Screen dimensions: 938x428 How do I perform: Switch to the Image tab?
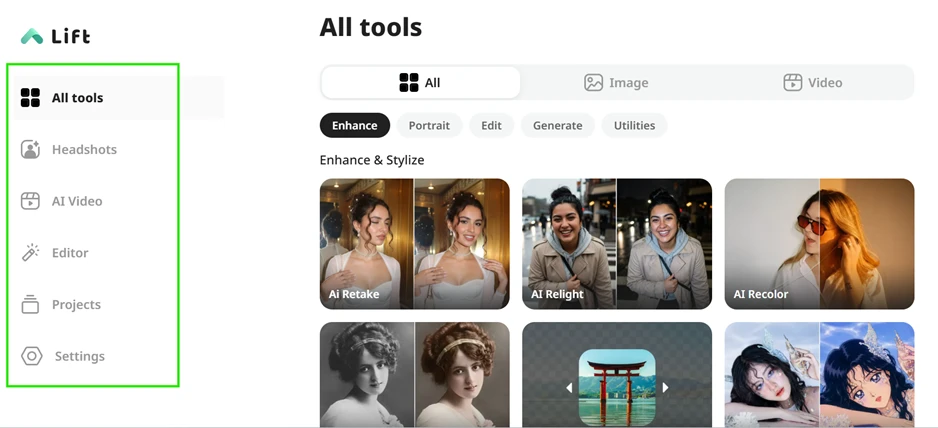(x=616, y=83)
